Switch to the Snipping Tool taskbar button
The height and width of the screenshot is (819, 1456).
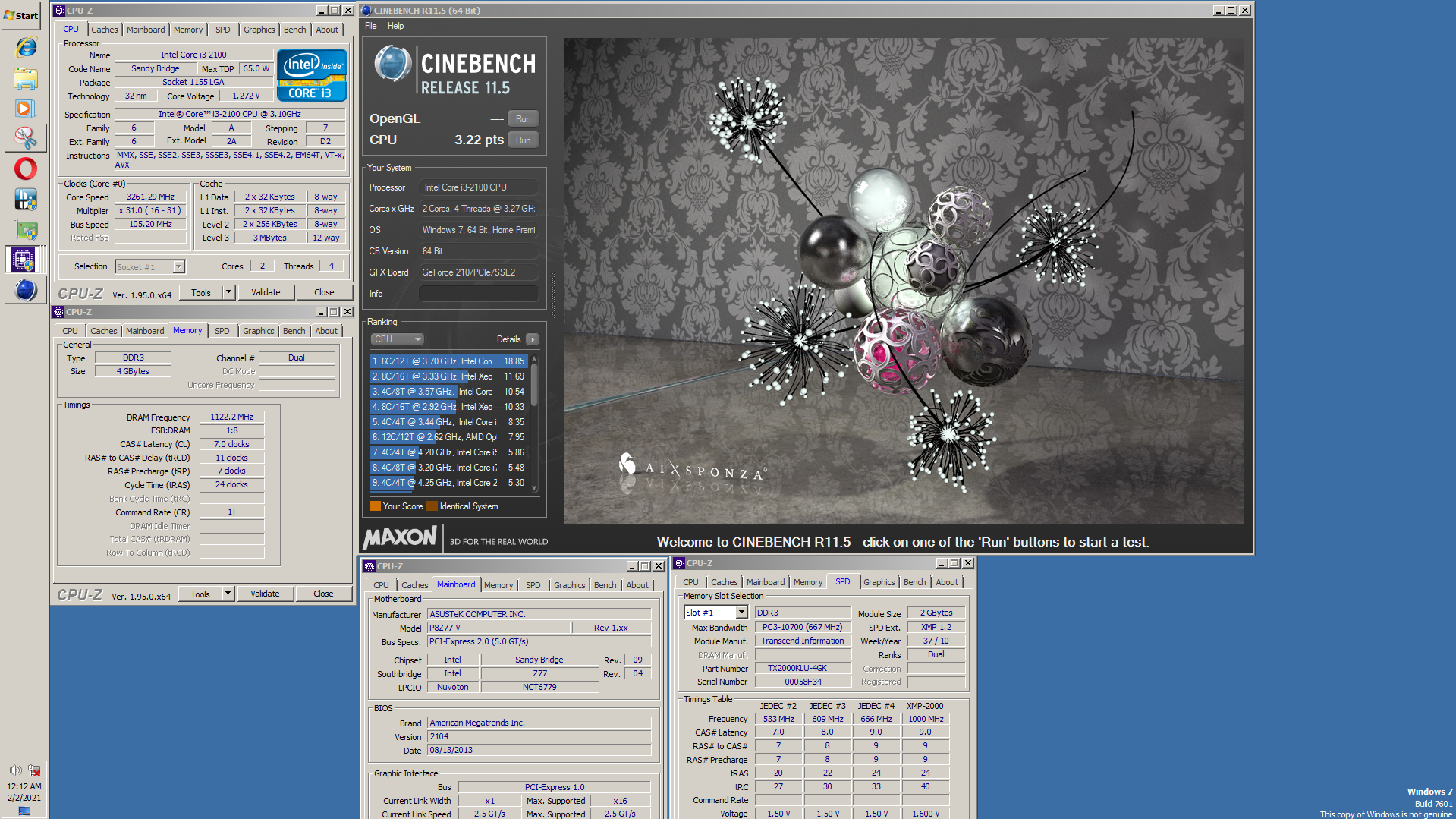pos(25,138)
